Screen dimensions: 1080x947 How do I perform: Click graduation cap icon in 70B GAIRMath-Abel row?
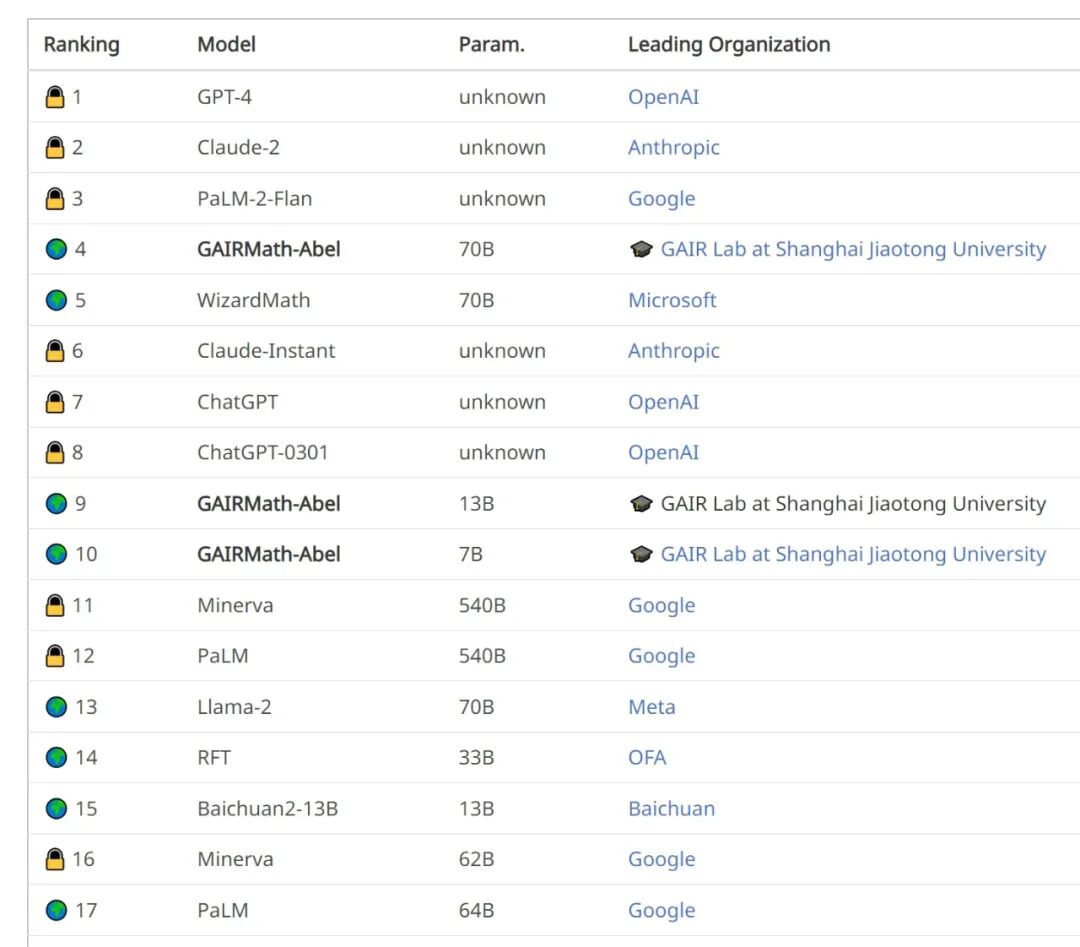pyautogui.click(x=641, y=250)
